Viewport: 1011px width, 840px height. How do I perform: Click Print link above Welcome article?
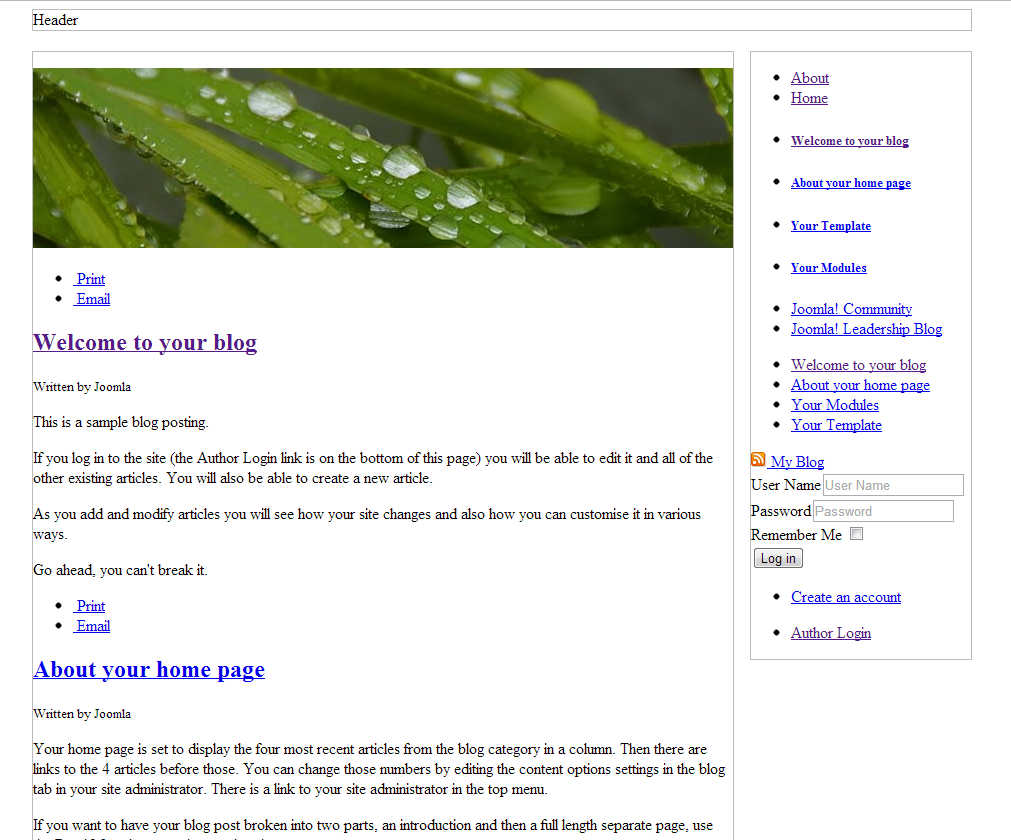coord(90,279)
